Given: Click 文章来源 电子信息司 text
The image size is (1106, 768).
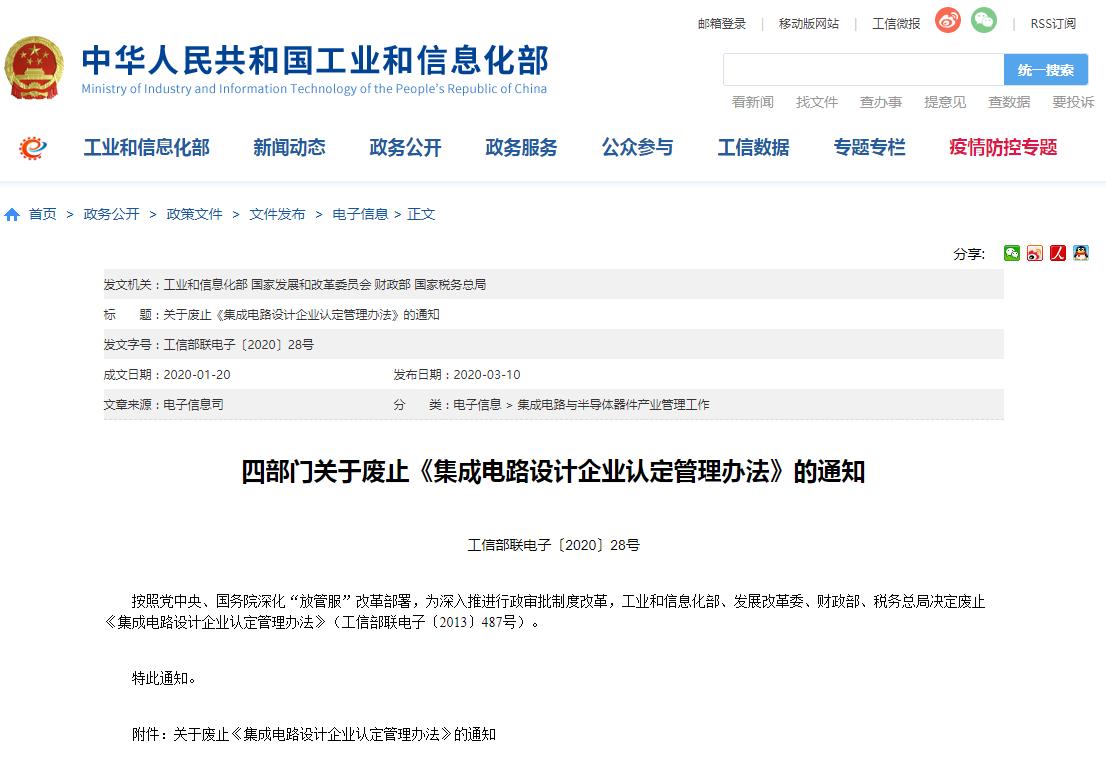Looking at the screenshot, I should [x=164, y=405].
